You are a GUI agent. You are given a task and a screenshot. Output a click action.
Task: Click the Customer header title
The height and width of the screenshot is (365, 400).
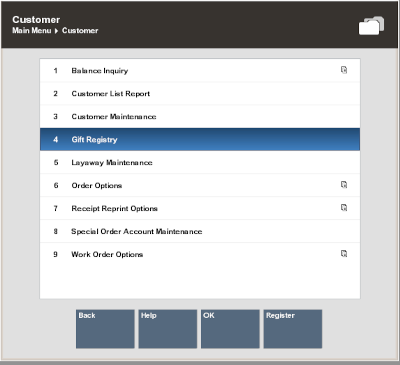36,20
